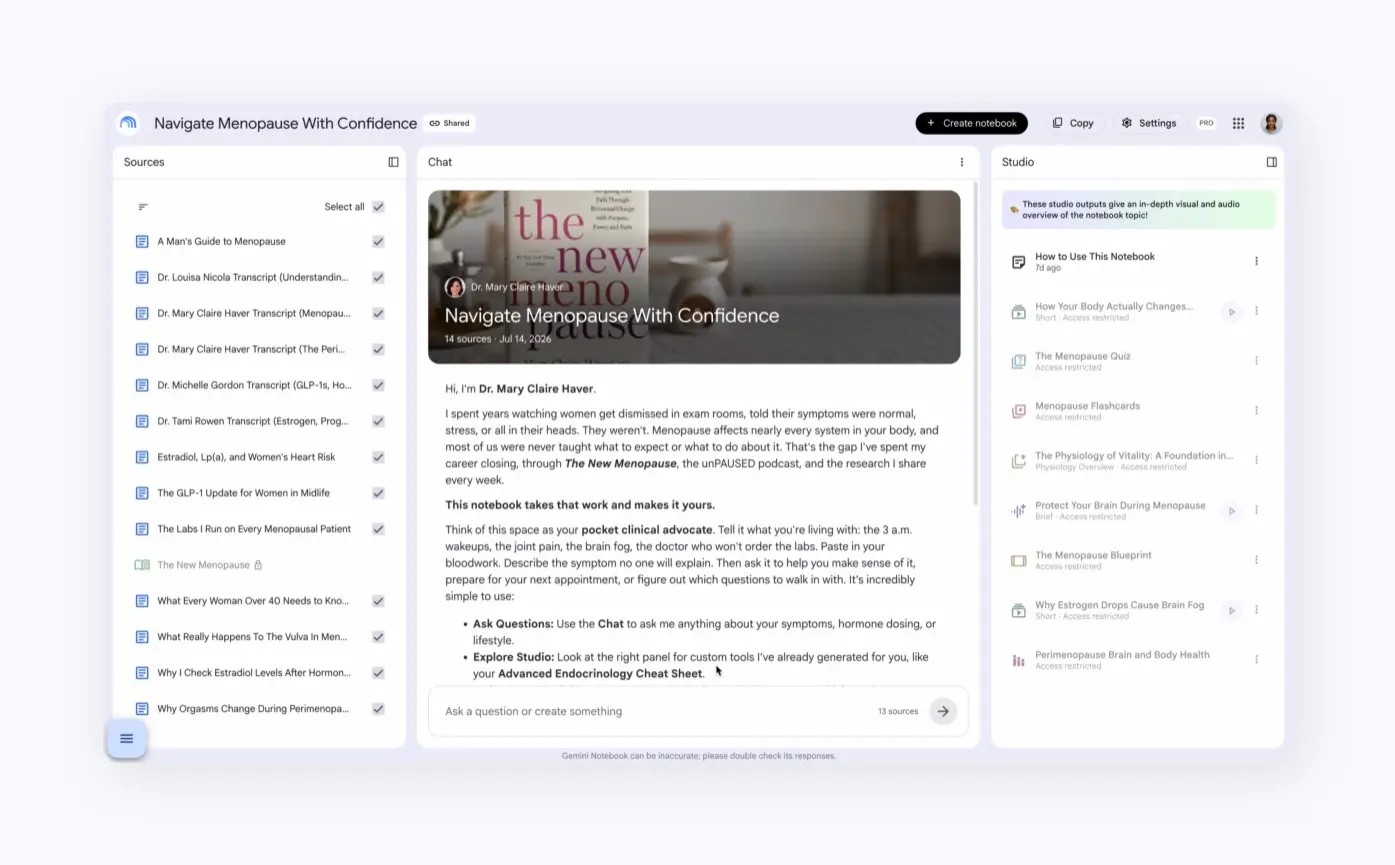Click the flashcards icon for Menopause Flashcards
Image resolution: width=1395 pixels, height=865 pixels.
click(1018, 411)
